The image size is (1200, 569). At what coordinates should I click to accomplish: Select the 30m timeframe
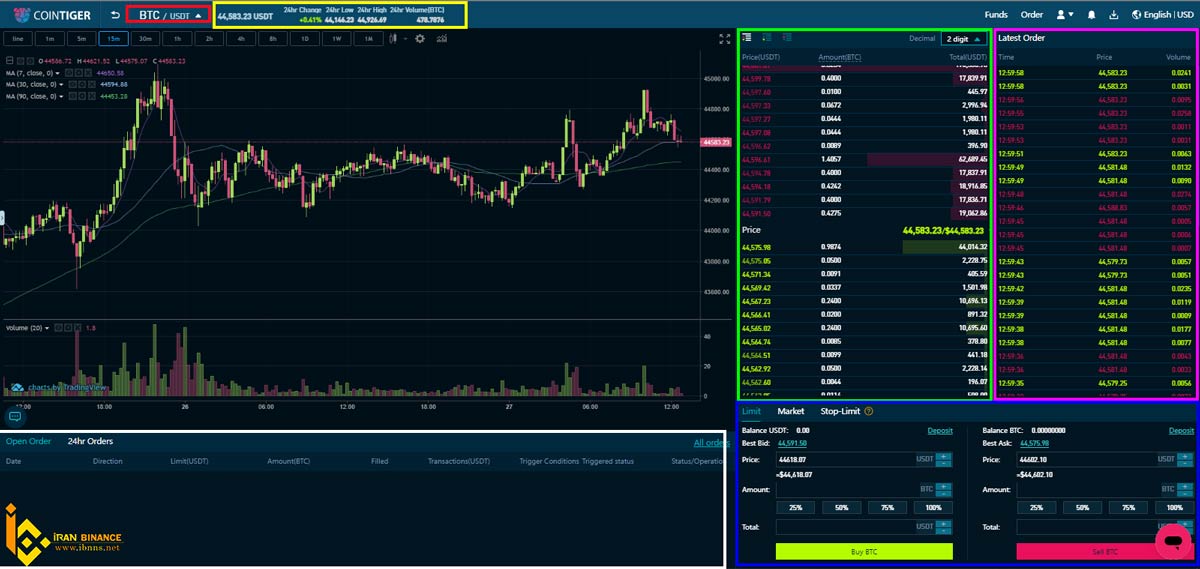(145, 38)
